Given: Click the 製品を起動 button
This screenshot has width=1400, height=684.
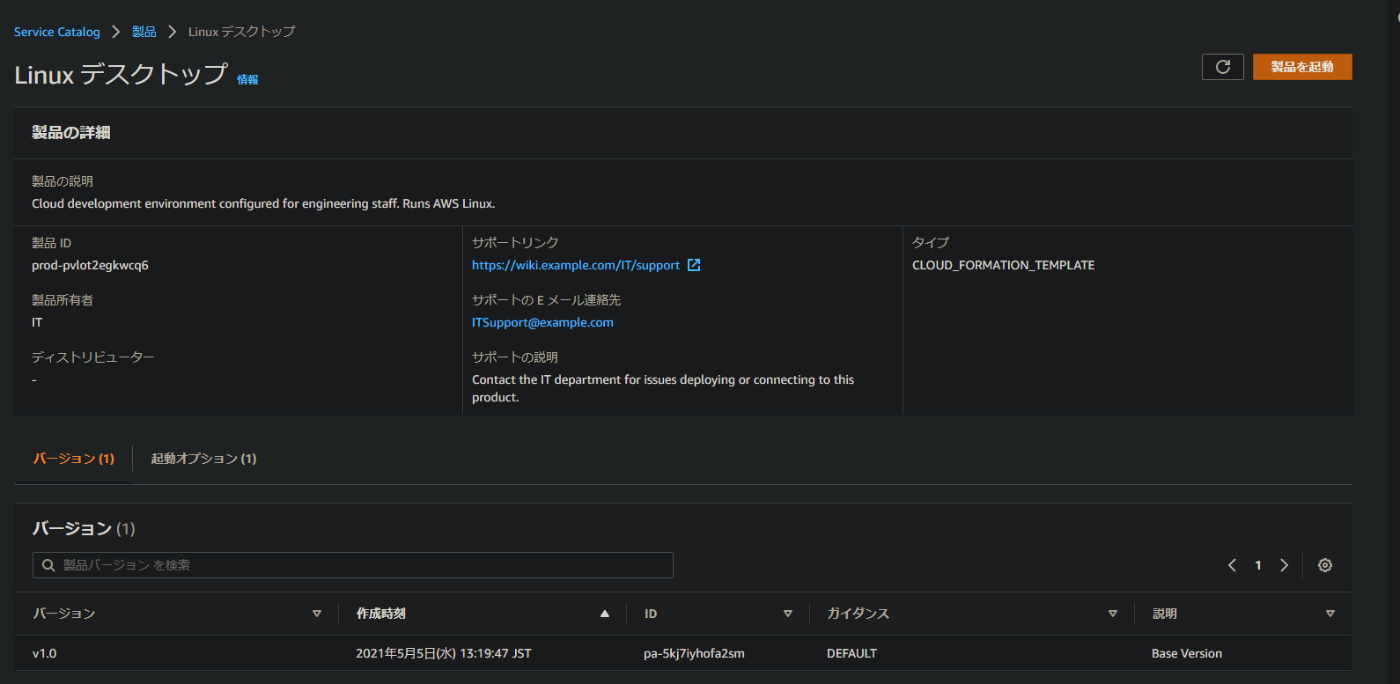Looking at the screenshot, I should (x=1302, y=67).
